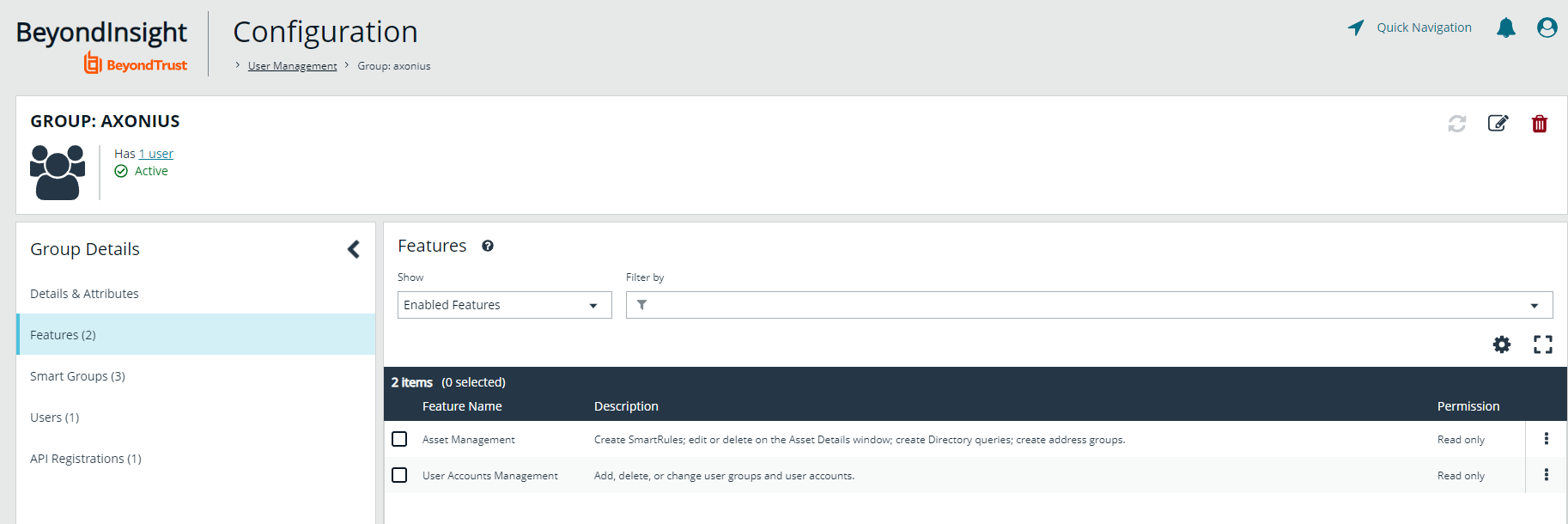Click Quick Navigation text link
The width and height of the screenshot is (1568, 524).
point(1424,27)
